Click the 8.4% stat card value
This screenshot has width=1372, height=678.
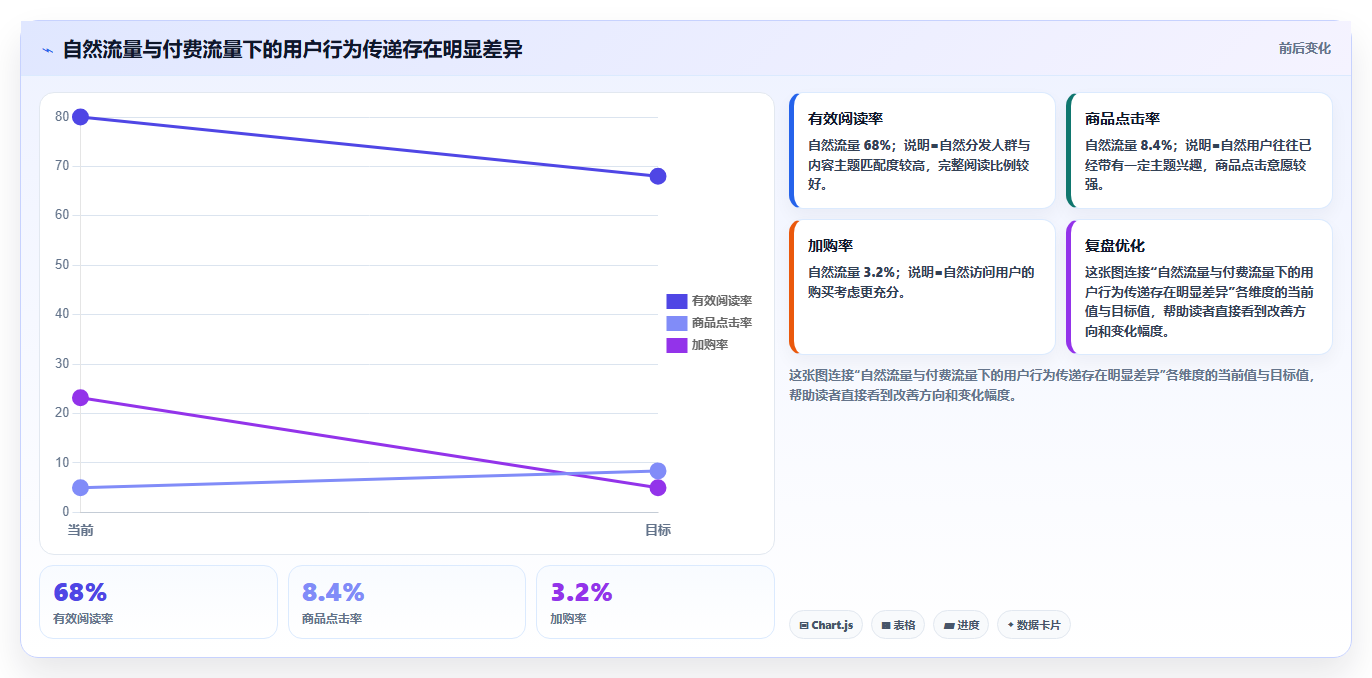[333, 593]
